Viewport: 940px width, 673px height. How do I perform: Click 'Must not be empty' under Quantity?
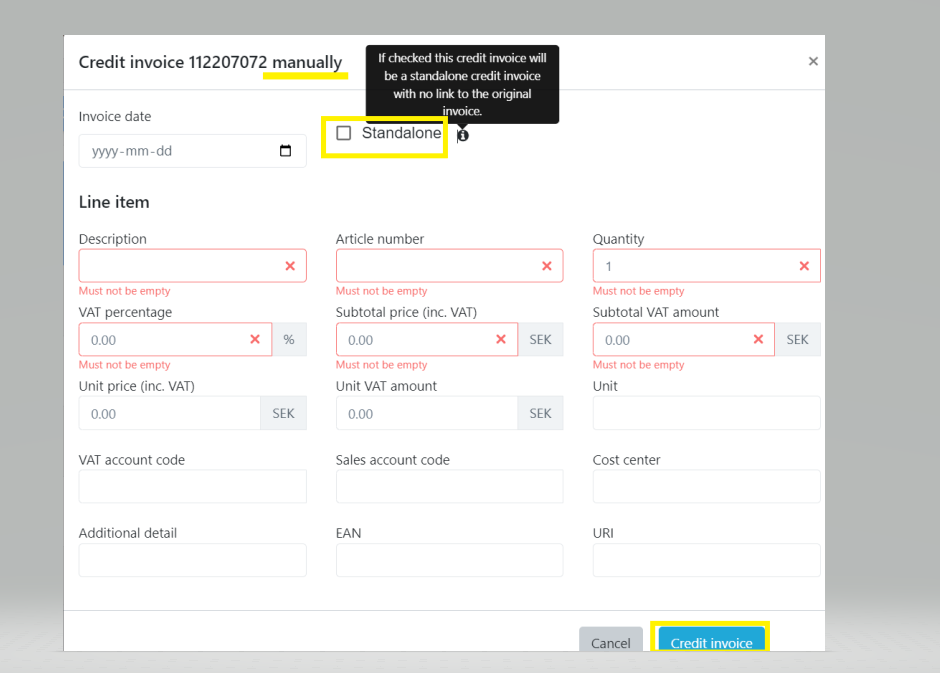pos(638,291)
